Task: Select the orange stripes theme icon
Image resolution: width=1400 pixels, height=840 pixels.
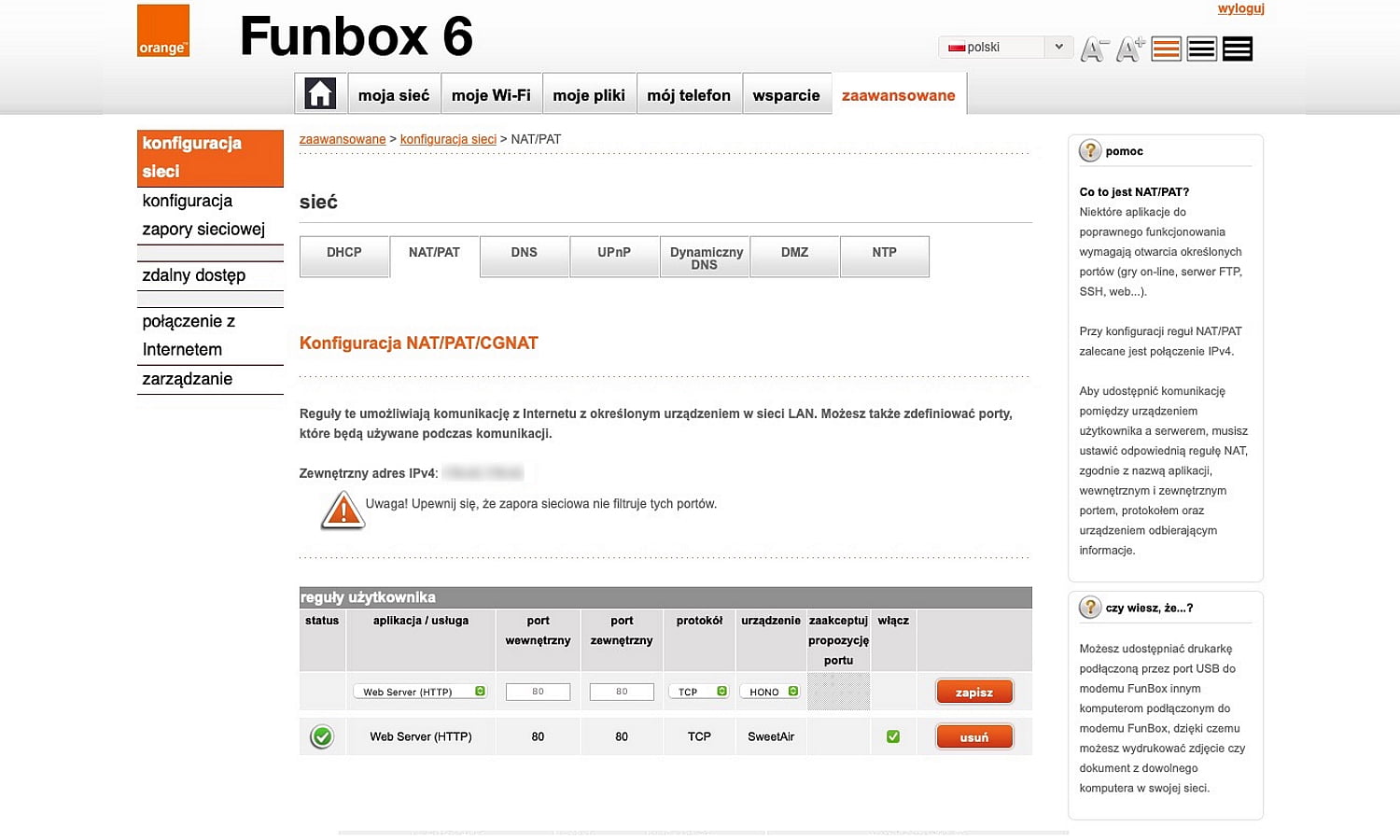Action: [1166, 48]
